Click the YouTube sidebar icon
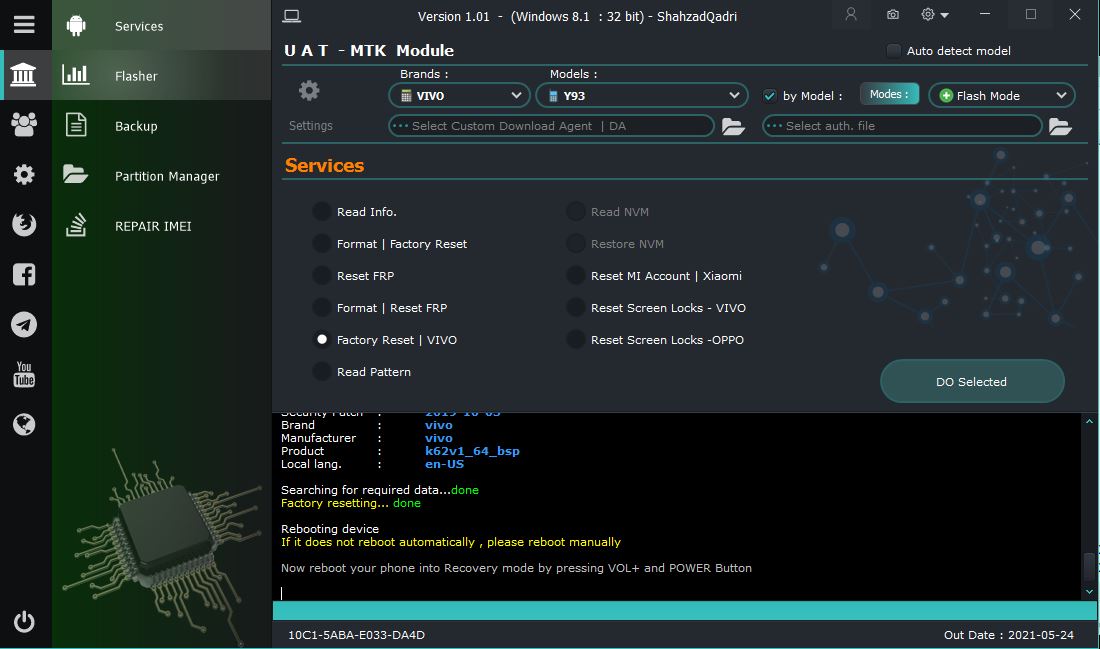The image size is (1100, 649). (24, 375)
